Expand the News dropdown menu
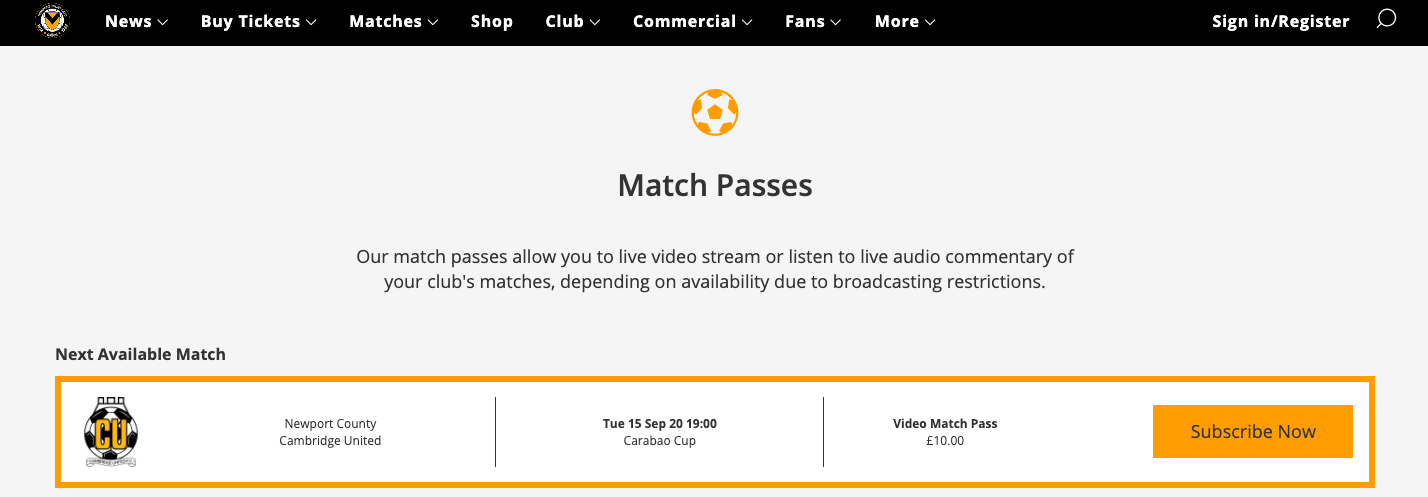 pos(136,22)
